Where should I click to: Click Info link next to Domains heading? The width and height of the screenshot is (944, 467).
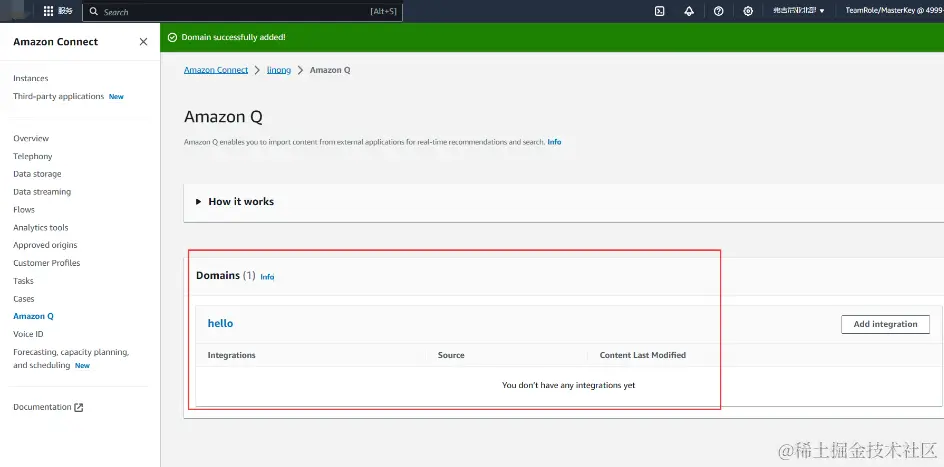pos(267,277)
